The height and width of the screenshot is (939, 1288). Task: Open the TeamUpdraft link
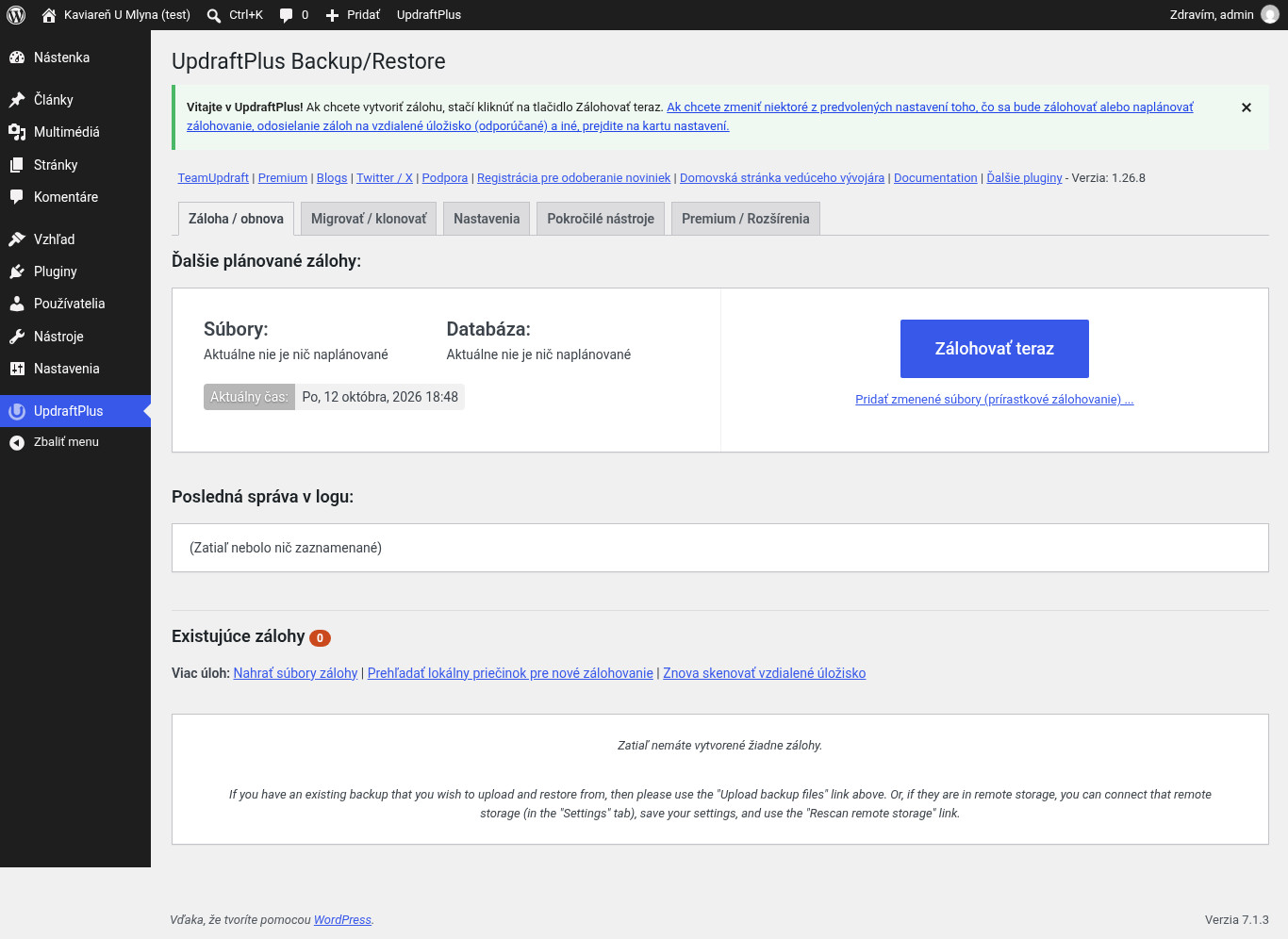tap(213, 178)
